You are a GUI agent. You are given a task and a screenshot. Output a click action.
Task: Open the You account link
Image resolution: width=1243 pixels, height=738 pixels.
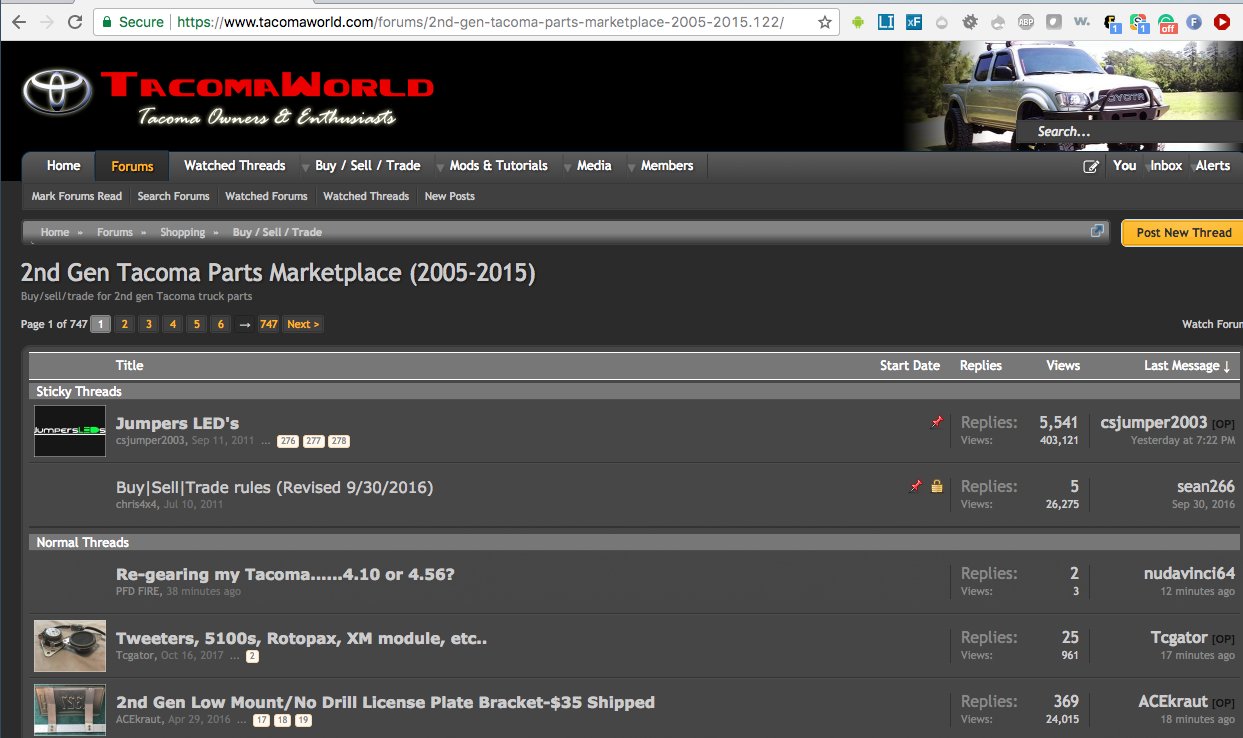click(x=1125, y=166)
